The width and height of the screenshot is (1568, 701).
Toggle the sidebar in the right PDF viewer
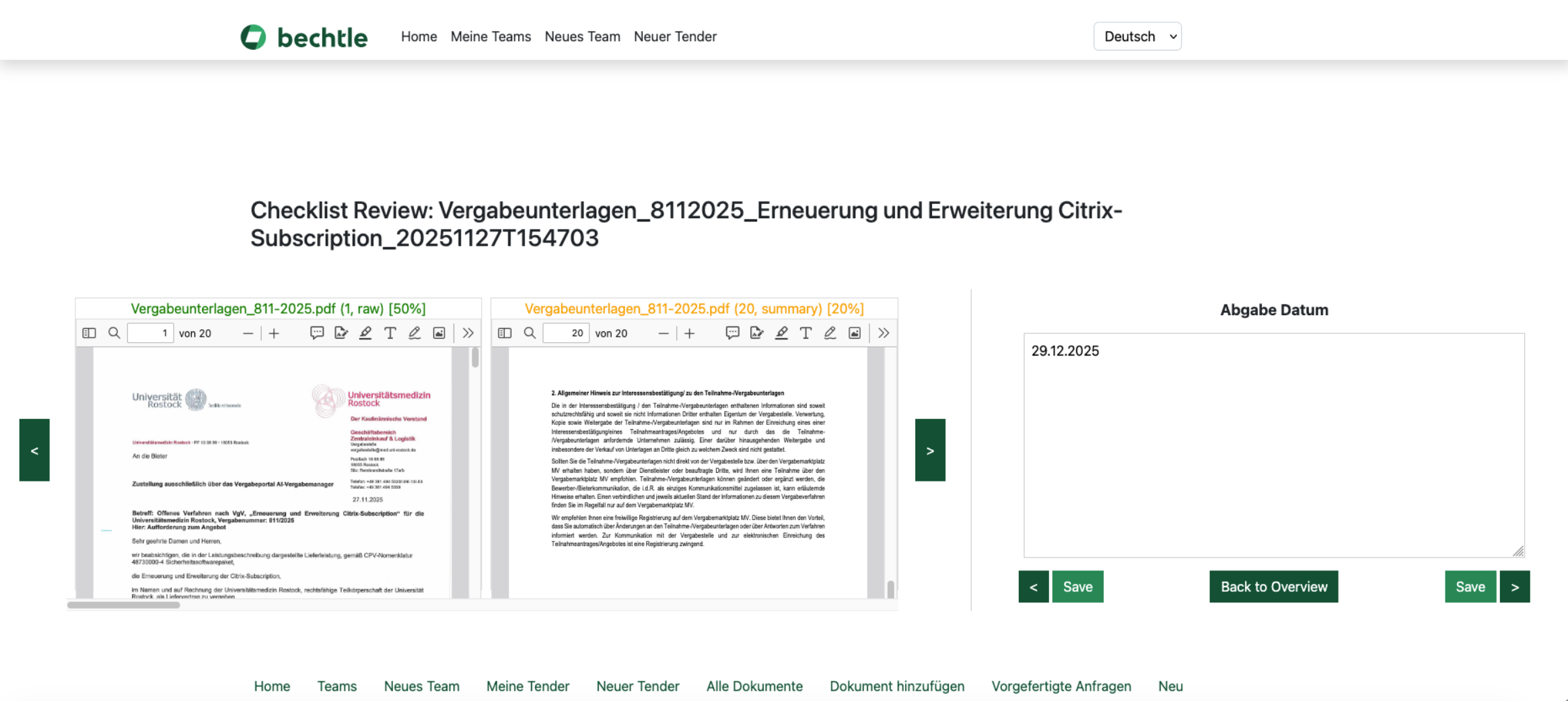(x=505, y=333)
